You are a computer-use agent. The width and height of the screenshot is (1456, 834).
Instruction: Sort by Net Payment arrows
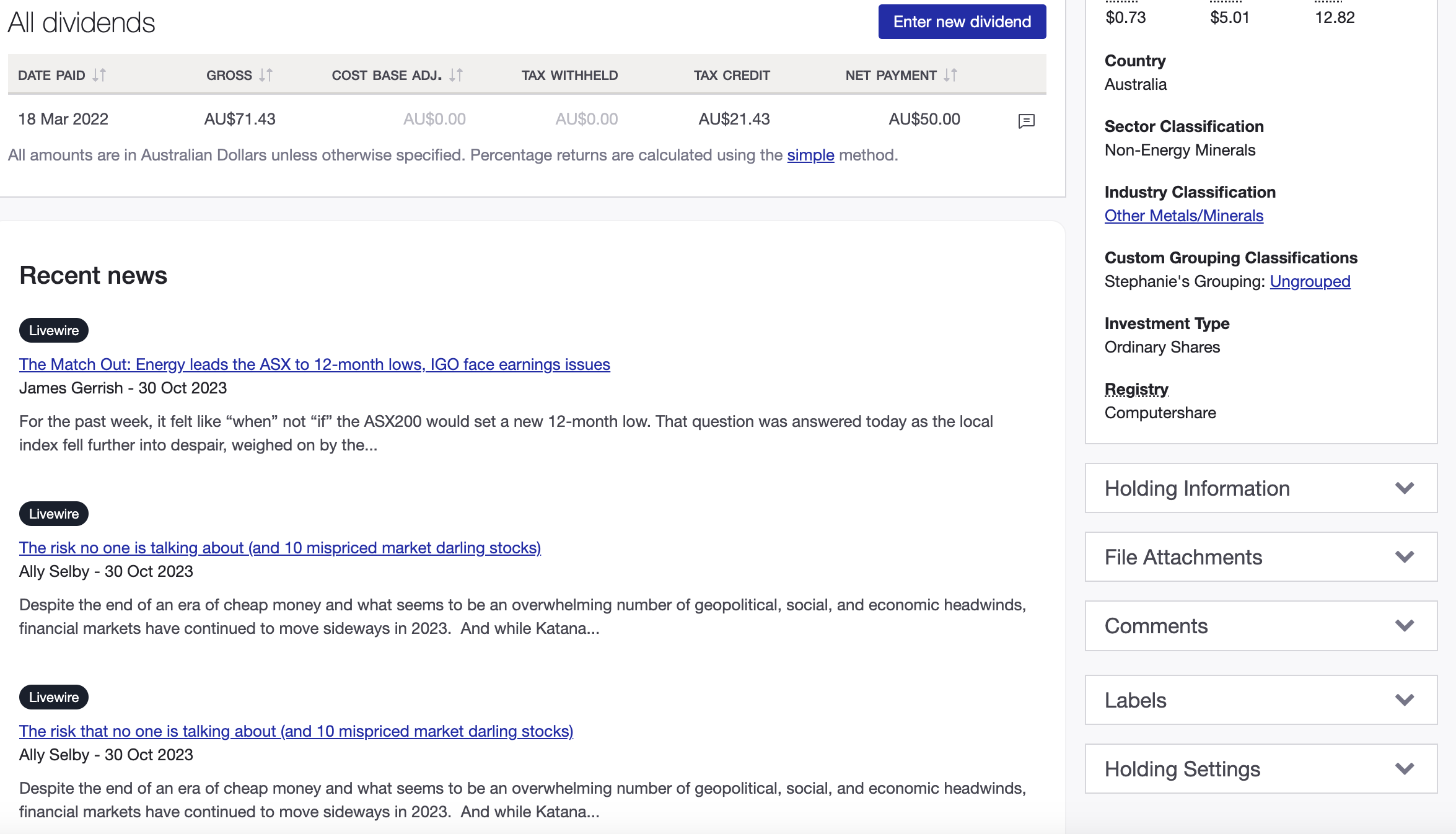[x=950, y=75]
